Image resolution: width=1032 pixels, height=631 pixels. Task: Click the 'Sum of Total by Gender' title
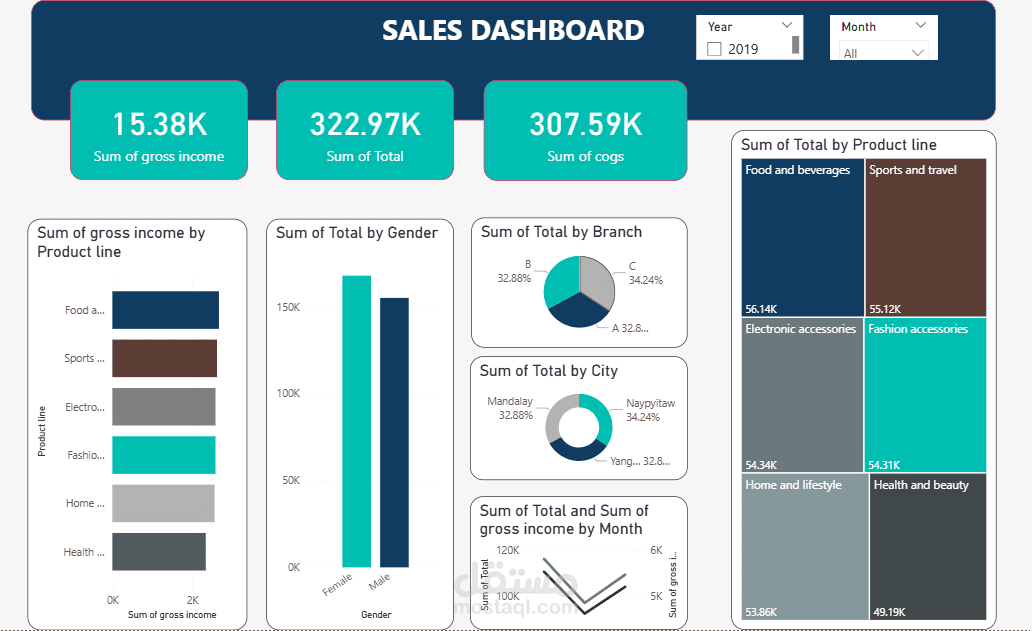coord(357,233)
